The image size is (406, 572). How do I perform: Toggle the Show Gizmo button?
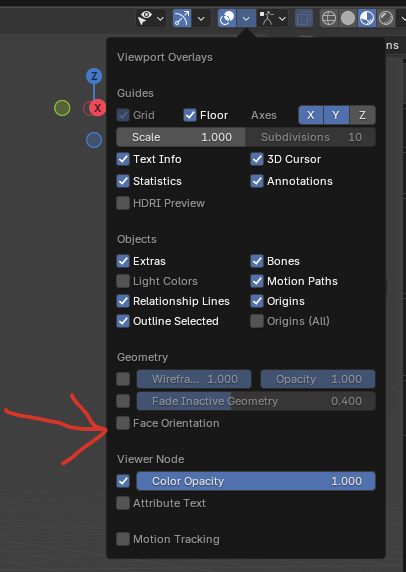pos(182,18)
